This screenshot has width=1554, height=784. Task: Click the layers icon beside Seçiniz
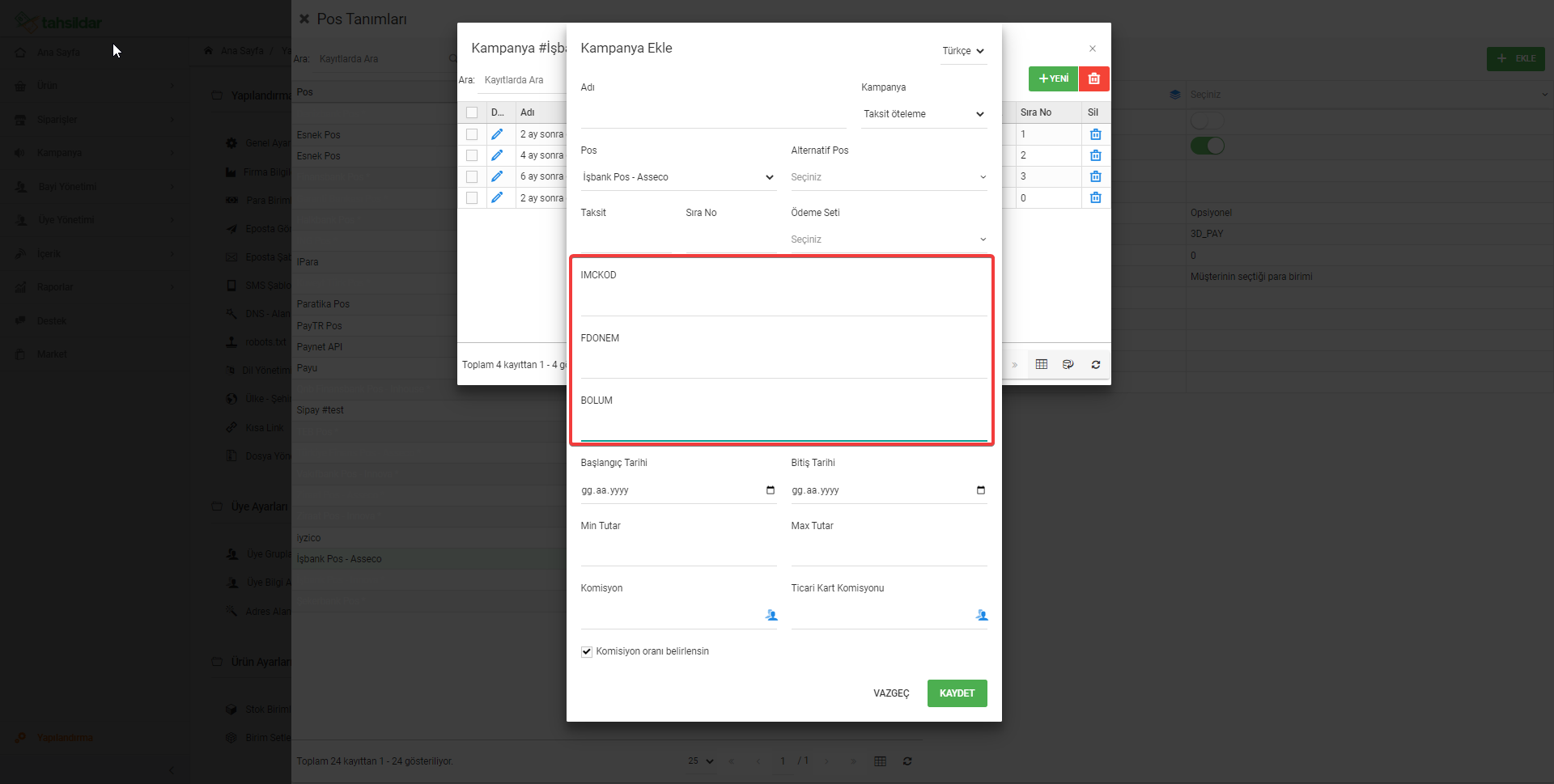click(1175, 95)
